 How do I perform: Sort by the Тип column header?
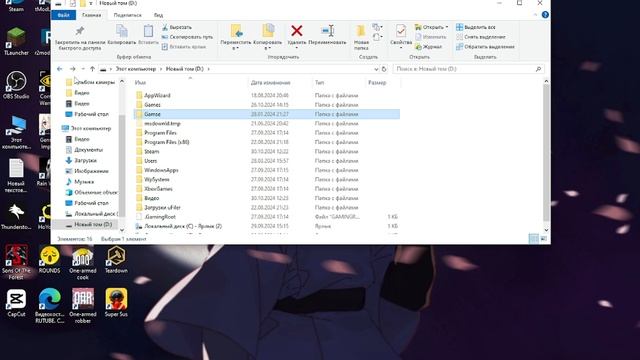[x=319, y=82]
